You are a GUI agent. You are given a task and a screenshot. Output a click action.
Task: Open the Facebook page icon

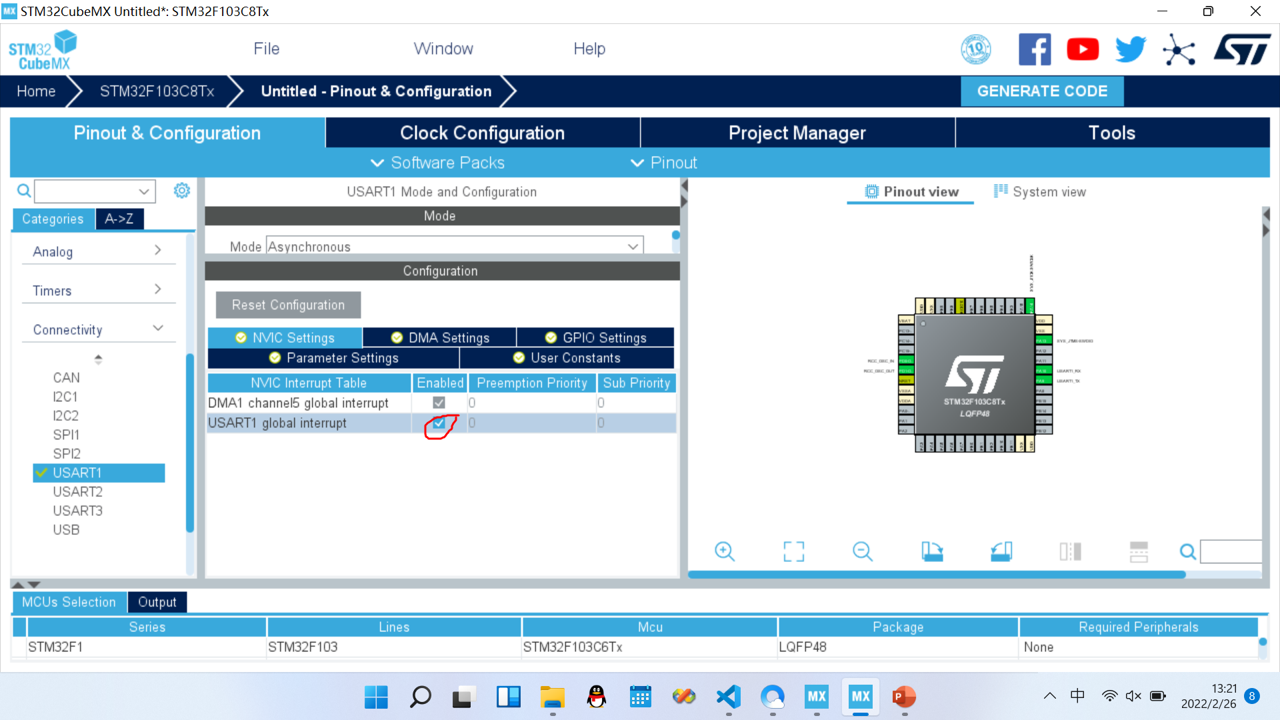[1034, 48]
